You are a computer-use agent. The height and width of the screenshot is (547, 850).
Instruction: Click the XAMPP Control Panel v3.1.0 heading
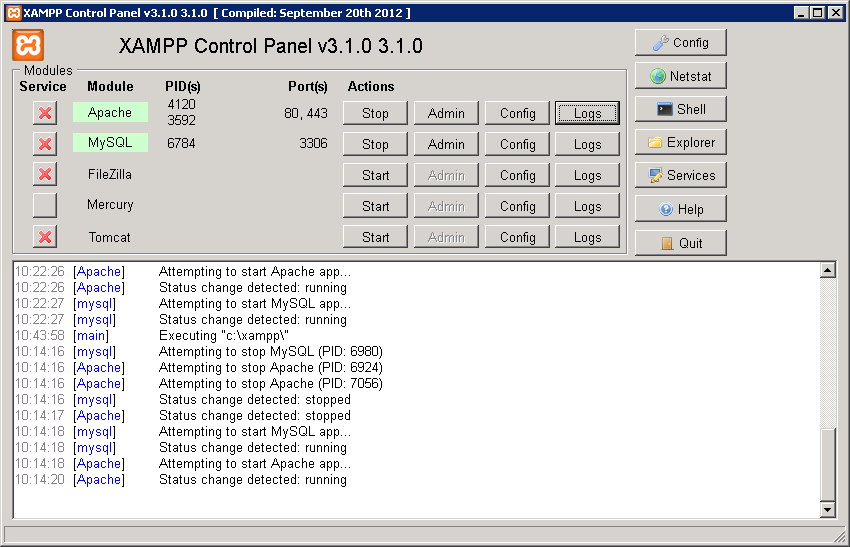(271, 46)
